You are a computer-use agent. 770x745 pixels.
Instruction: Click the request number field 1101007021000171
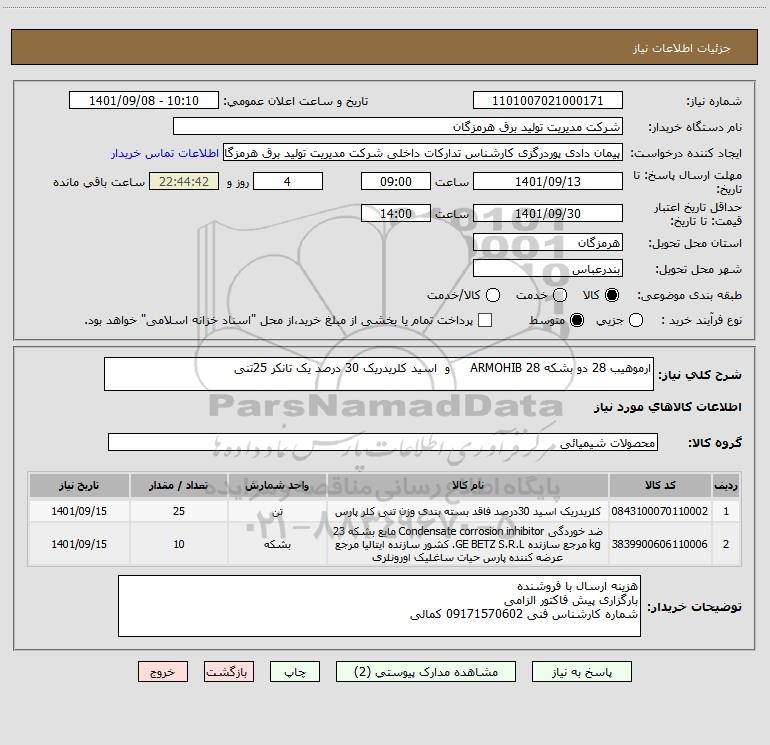(548, 101)
